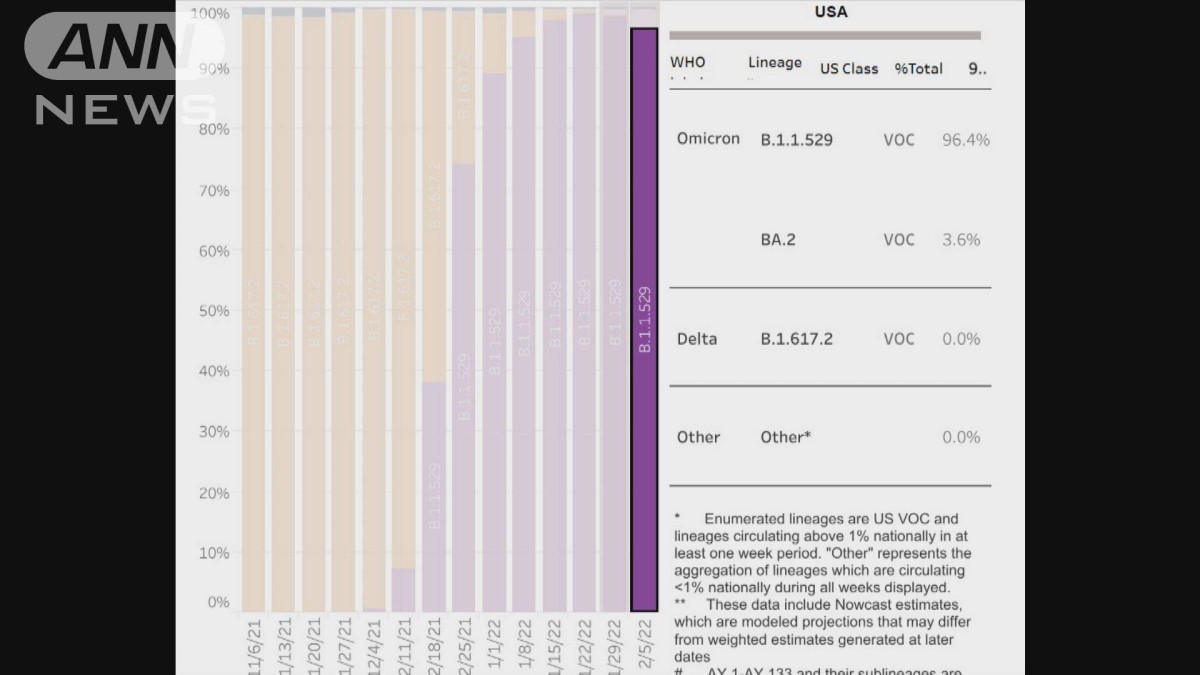The height and width of the screenshot is (675, 1200).
Task: Click the %Total column header
Action: tap(918, 69)
